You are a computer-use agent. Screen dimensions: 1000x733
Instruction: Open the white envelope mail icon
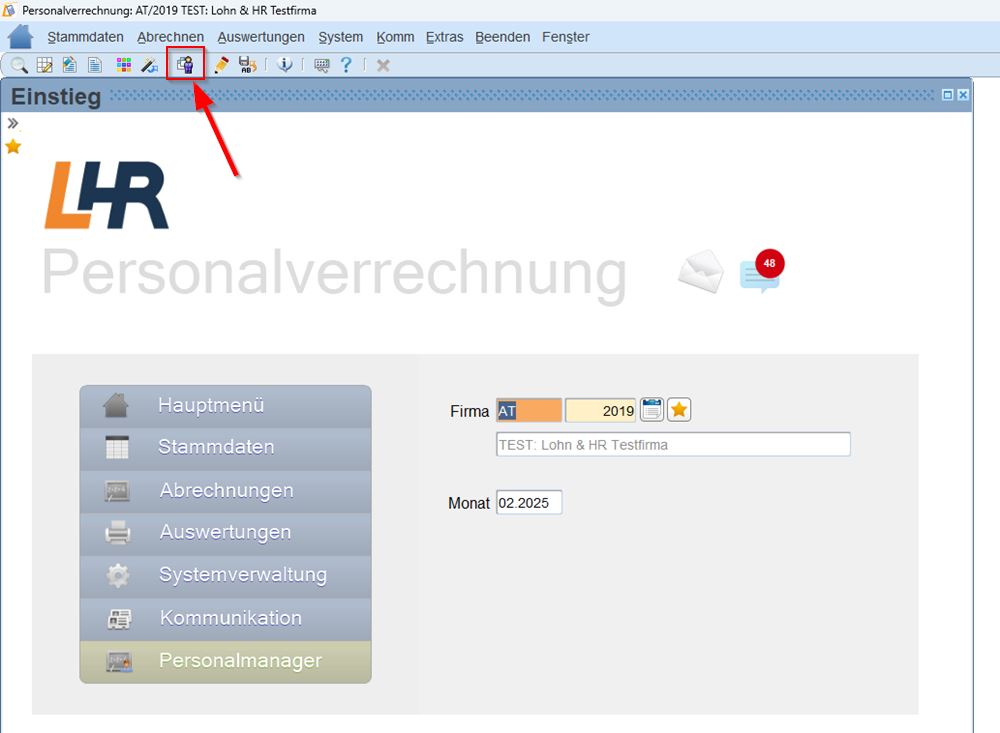[x=701, y=271]
